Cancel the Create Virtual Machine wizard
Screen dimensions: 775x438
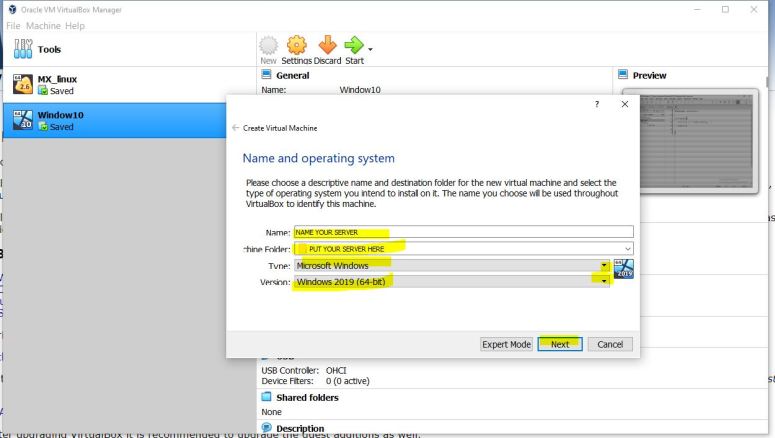[x=610, y=344]
